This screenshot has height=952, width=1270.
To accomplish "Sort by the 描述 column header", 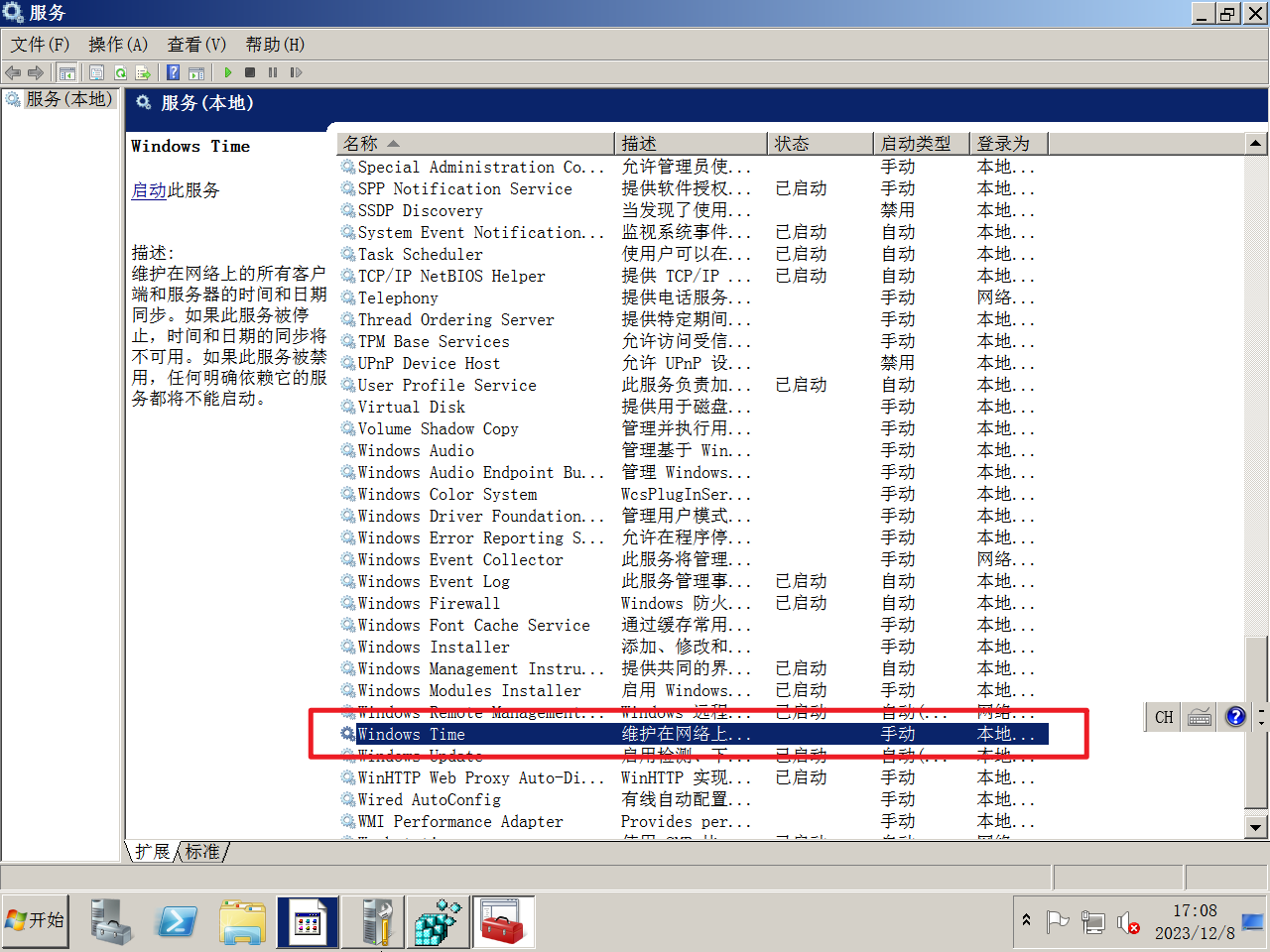I will (x=692, y=144).
